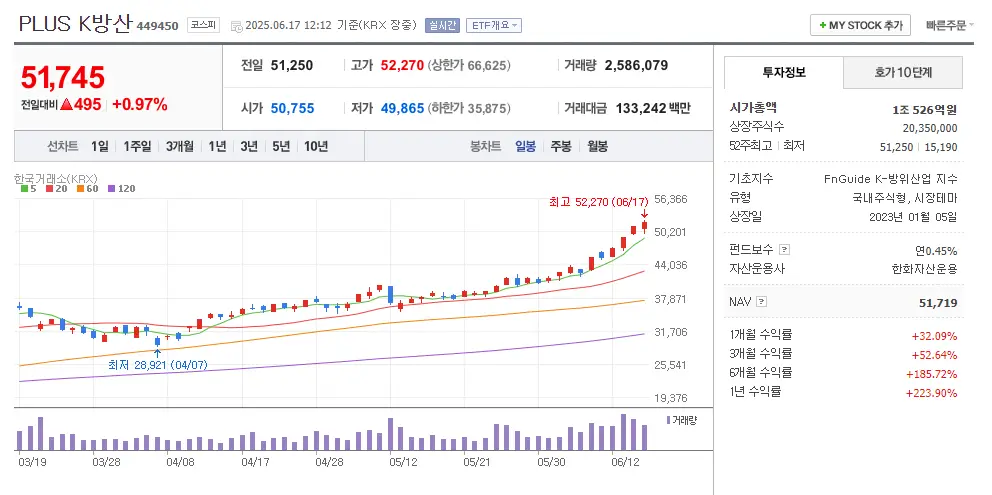Click the red up-triangle price change icon
Image resolution: width=992 pixels, height=495 pixels.
tap(66, 104)
